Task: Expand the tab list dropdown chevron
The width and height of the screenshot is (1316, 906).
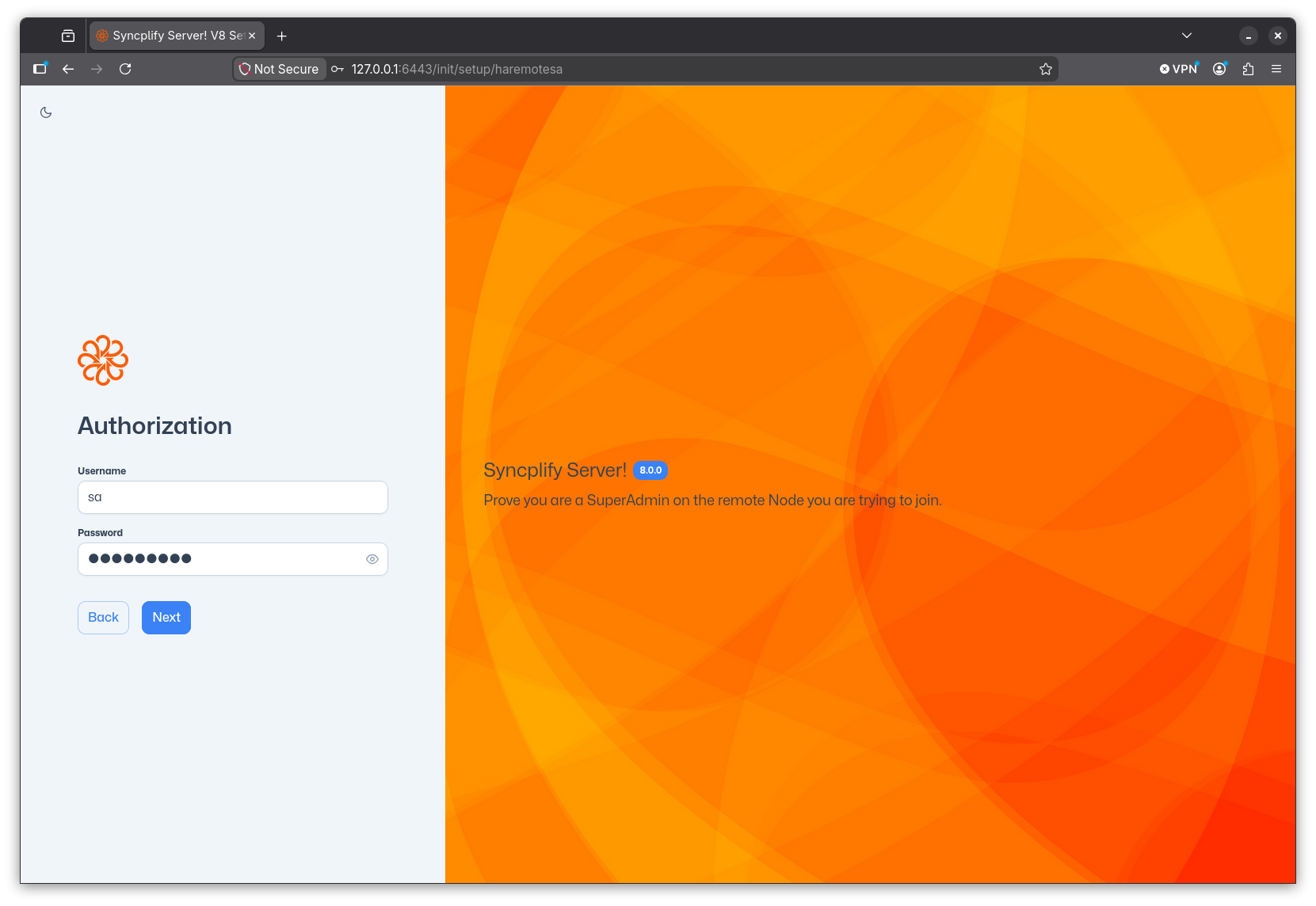Action: [x=1187, y=36]
